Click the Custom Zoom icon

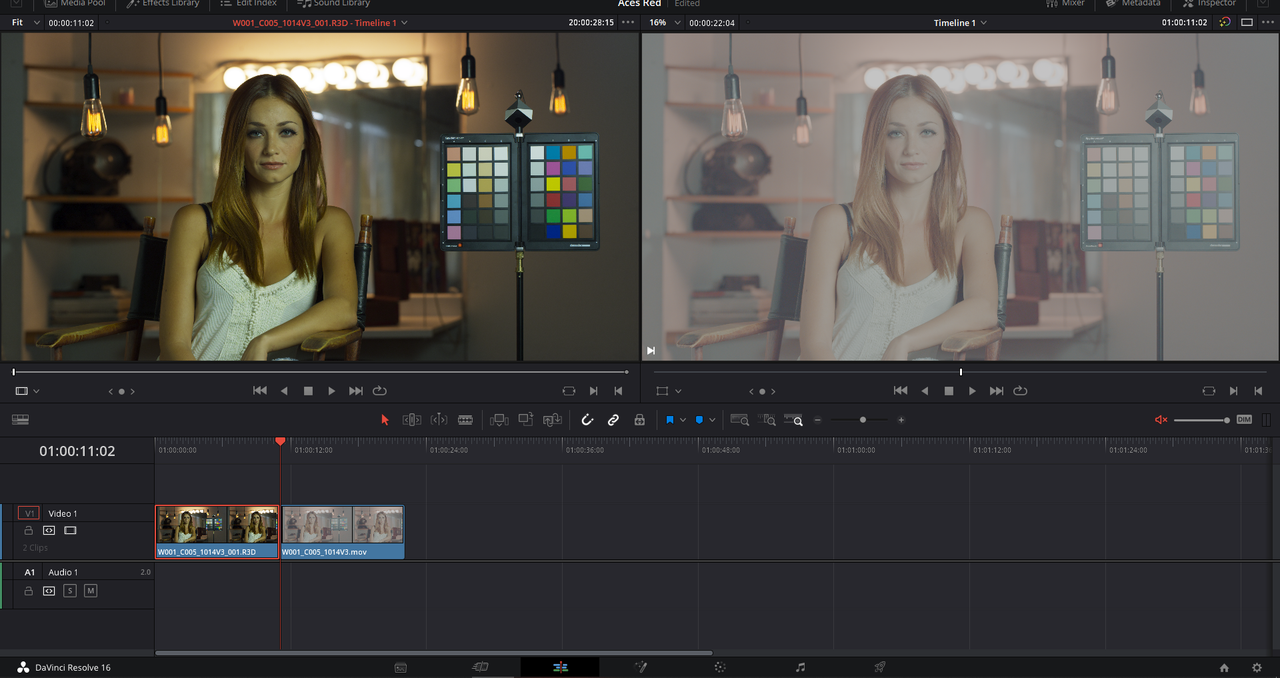[794, 420]
